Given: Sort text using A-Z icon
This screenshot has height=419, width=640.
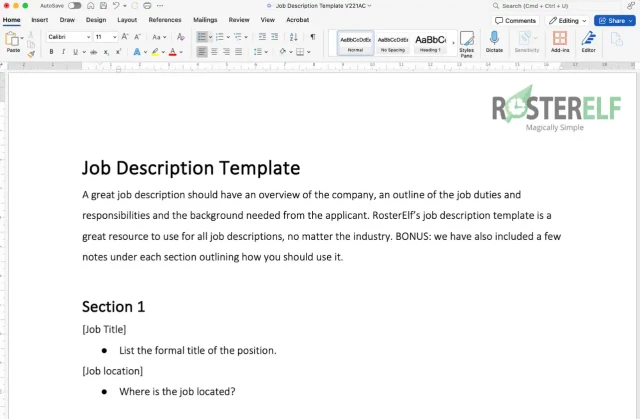Looking at the screenshot, I should coord(293,37).
